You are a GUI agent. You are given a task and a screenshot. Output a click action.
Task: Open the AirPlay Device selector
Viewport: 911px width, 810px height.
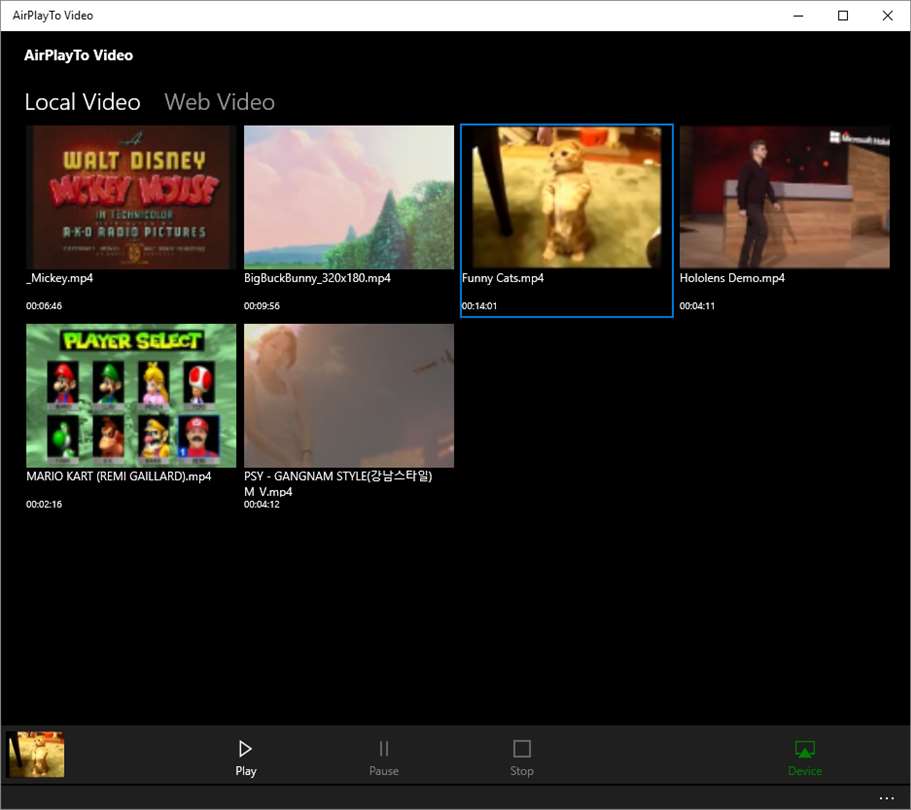804,758
